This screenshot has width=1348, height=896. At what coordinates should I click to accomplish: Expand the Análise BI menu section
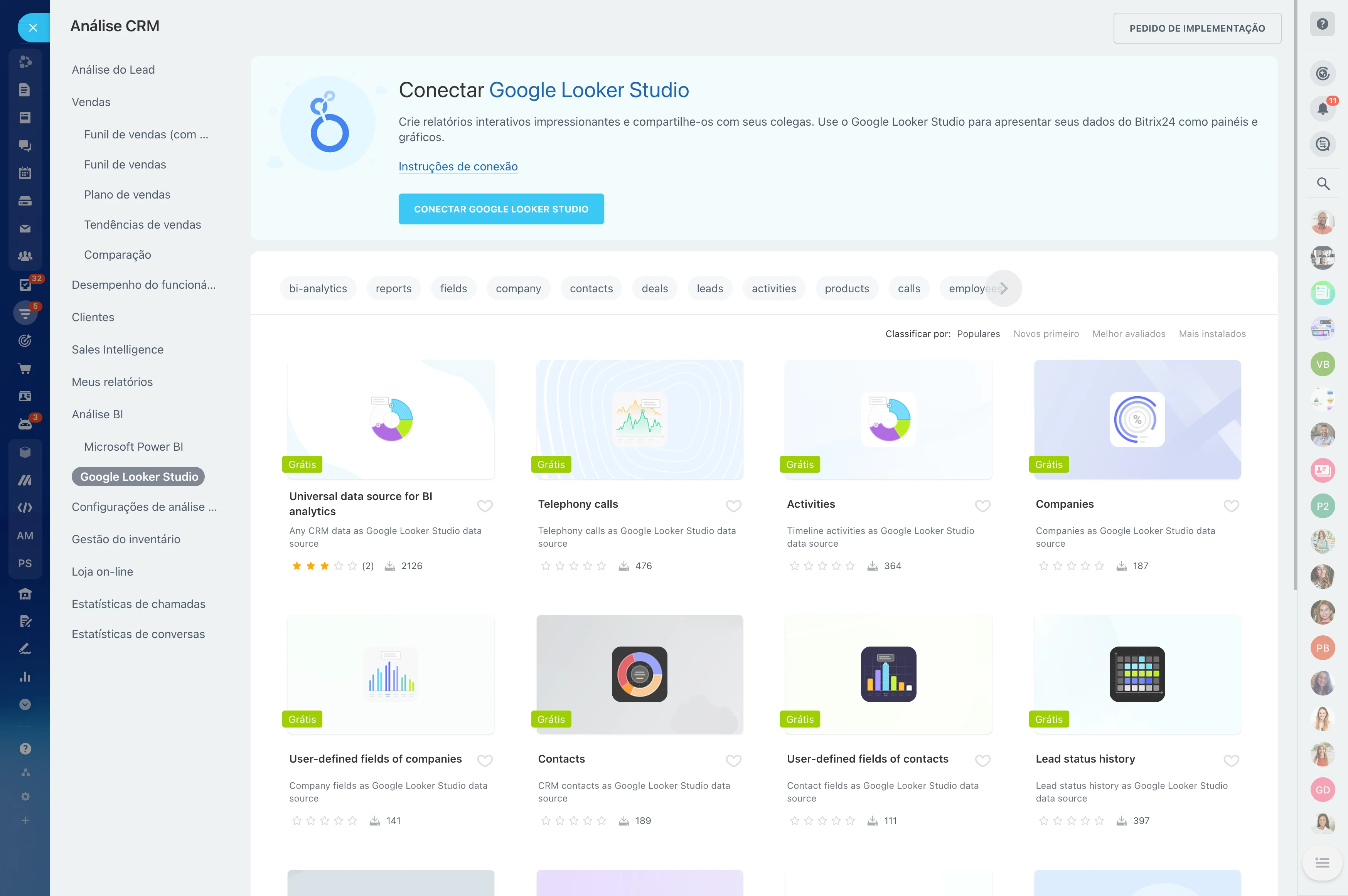click(97, 414)
